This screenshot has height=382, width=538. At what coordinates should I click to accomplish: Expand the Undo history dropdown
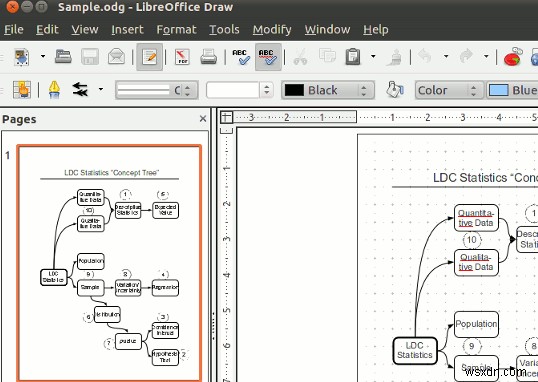446,56
